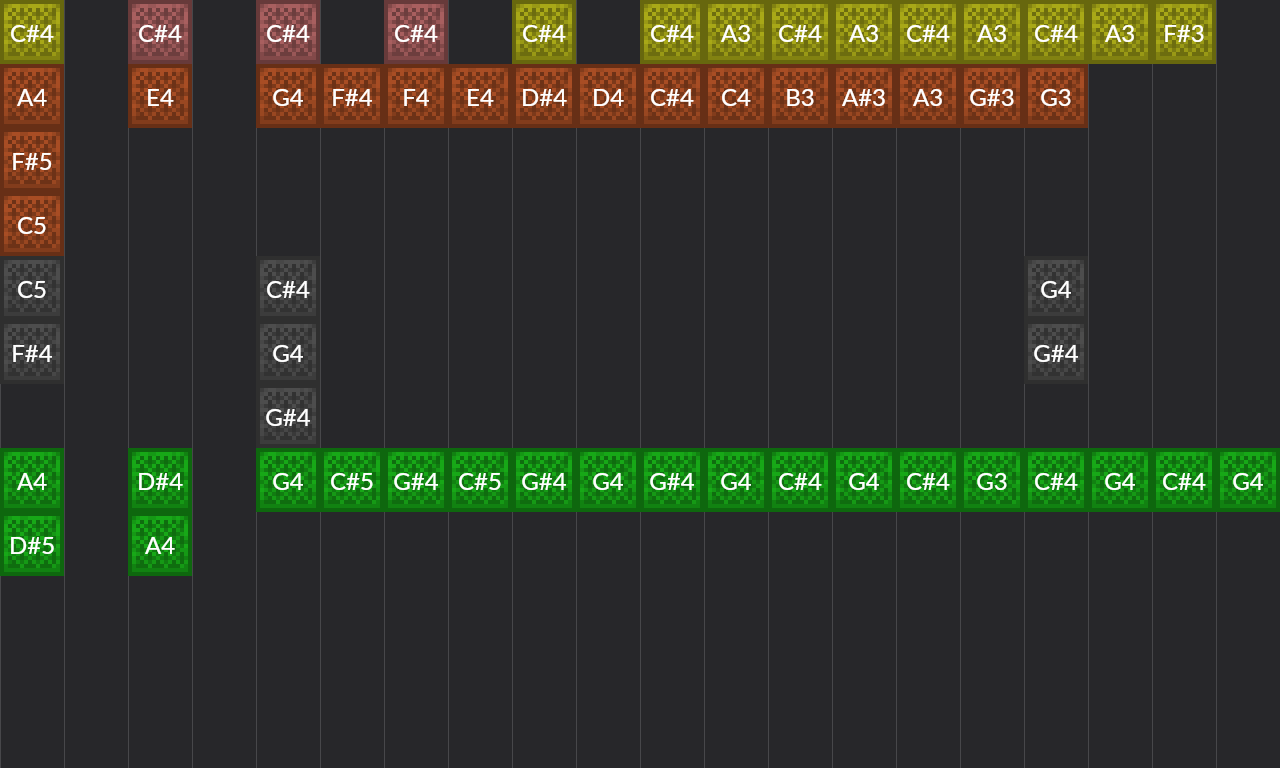Screen dimensions: 1280x768
Task: Select the orange C4 note block
Action: click(736, 97)
